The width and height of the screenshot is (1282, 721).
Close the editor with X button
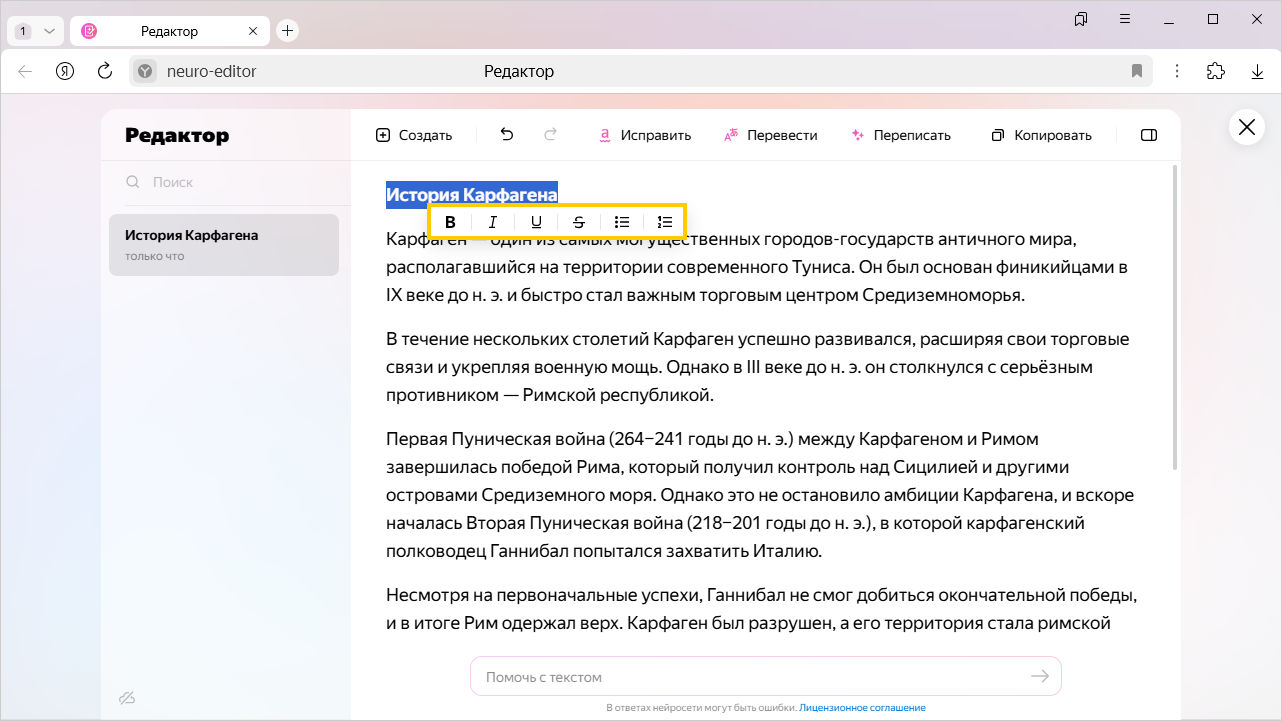click(1246, 127)
